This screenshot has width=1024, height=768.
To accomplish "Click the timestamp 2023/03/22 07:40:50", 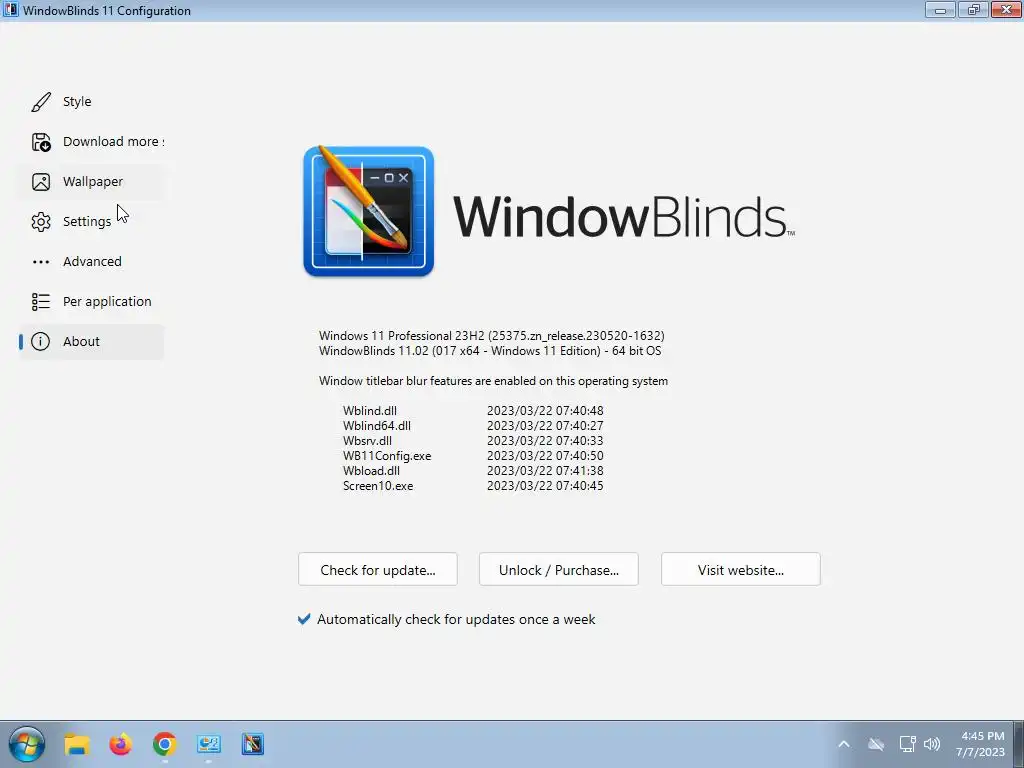I will 545,456.
